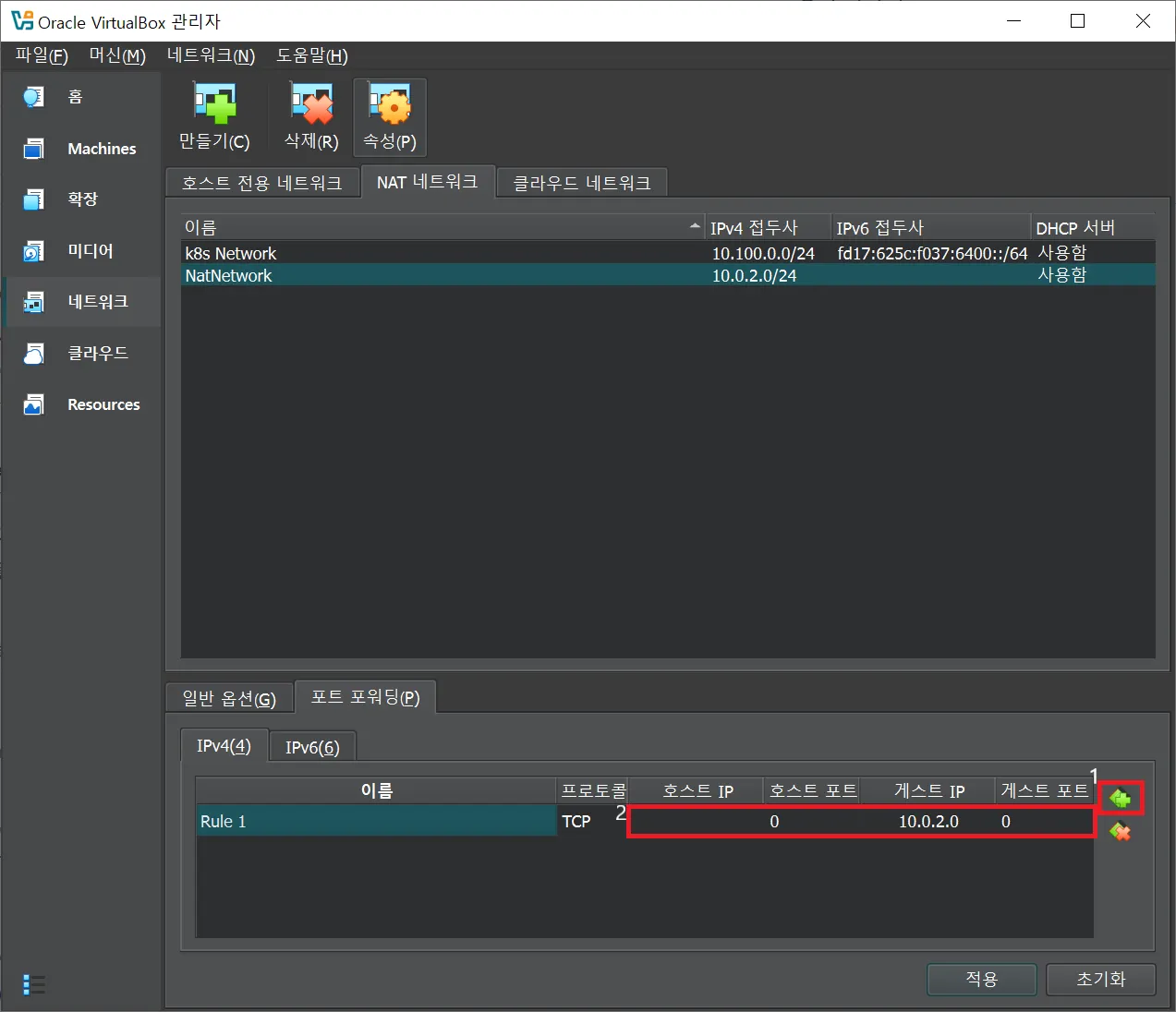The height and width of the screenshot is (1012, 1176).
Task: Click the Reset button
Action: 1100,979
